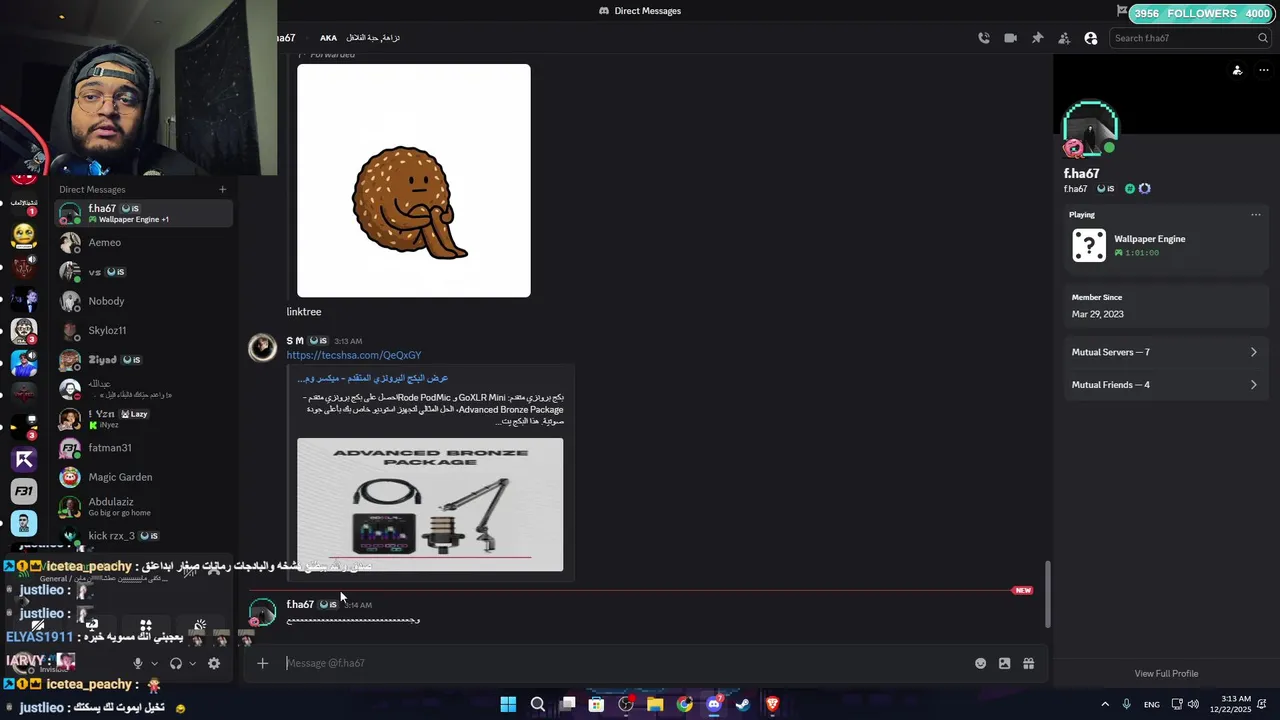1280x720 pixels.
Task: Open the Playing activity three-dot menu
Action: point(1256,214)
